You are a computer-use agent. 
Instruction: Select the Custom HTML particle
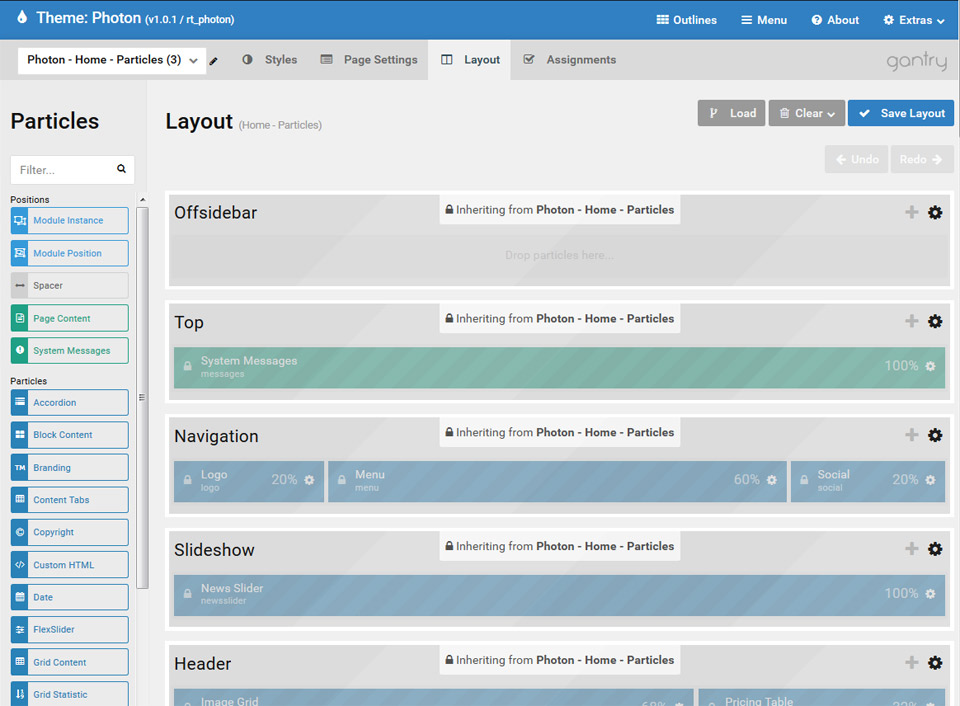(70, 565)
